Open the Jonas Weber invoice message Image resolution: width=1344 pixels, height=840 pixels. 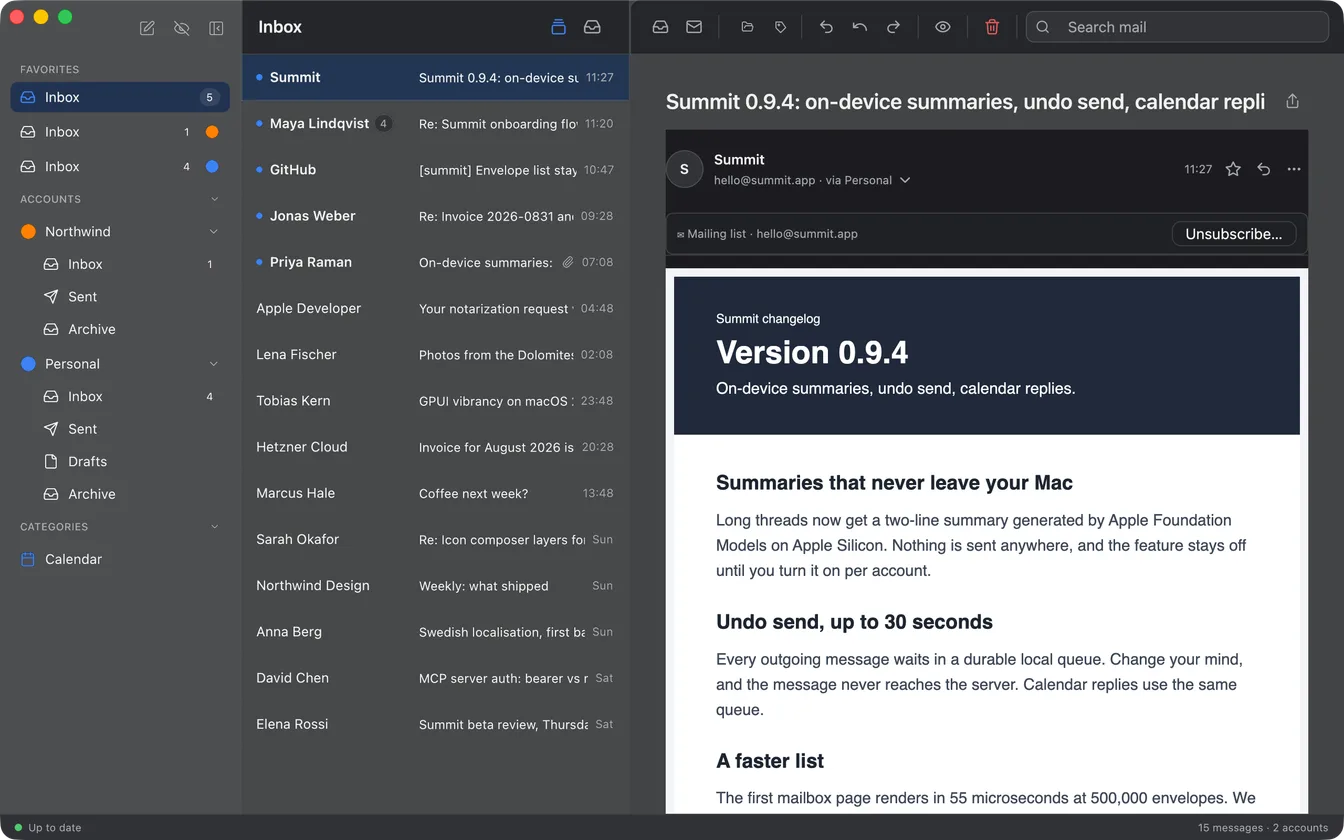435,216
